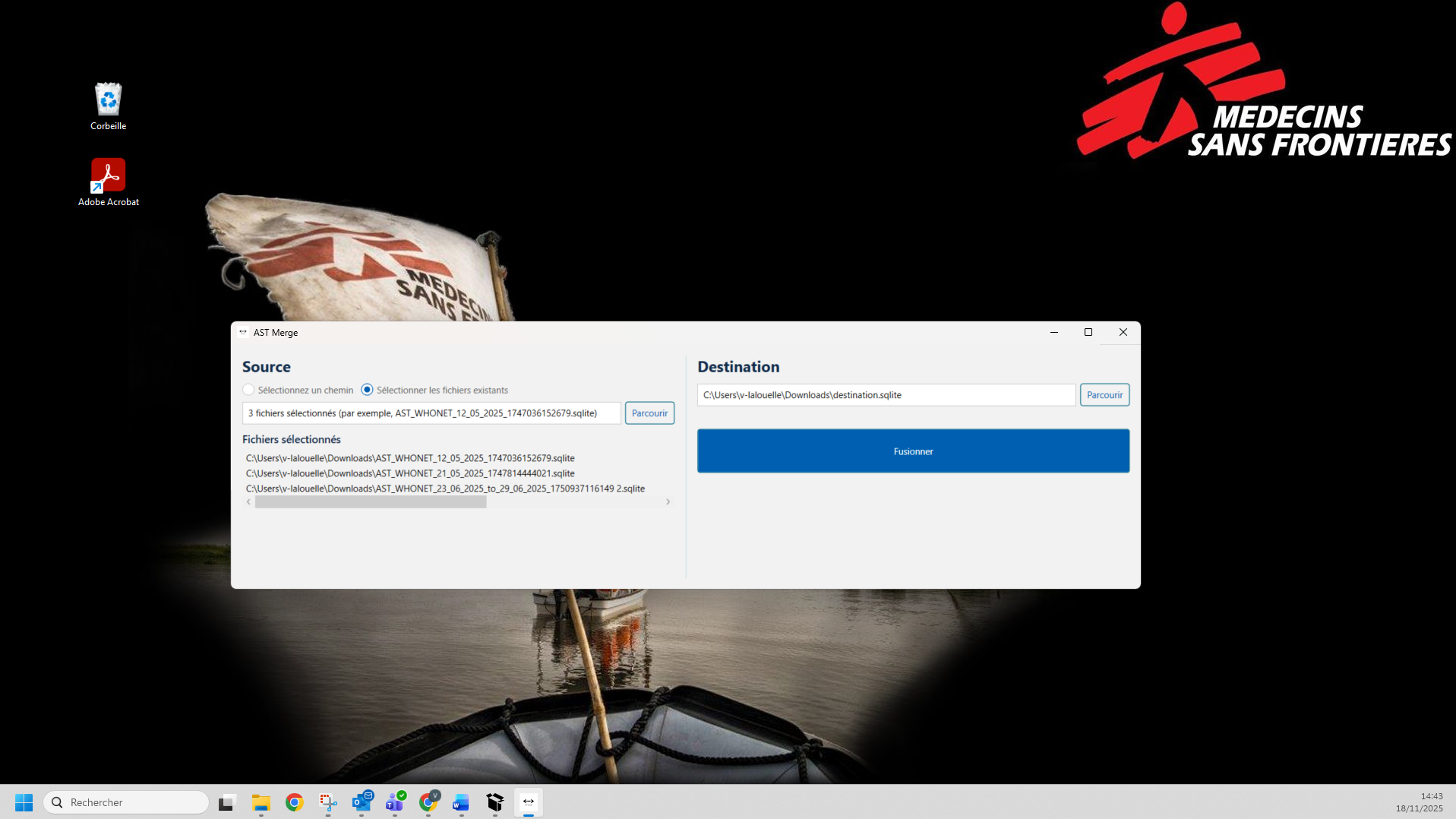The image size is (1456, 819).
Task: Open Outlook from the taskbar
Action: (362, 802)
